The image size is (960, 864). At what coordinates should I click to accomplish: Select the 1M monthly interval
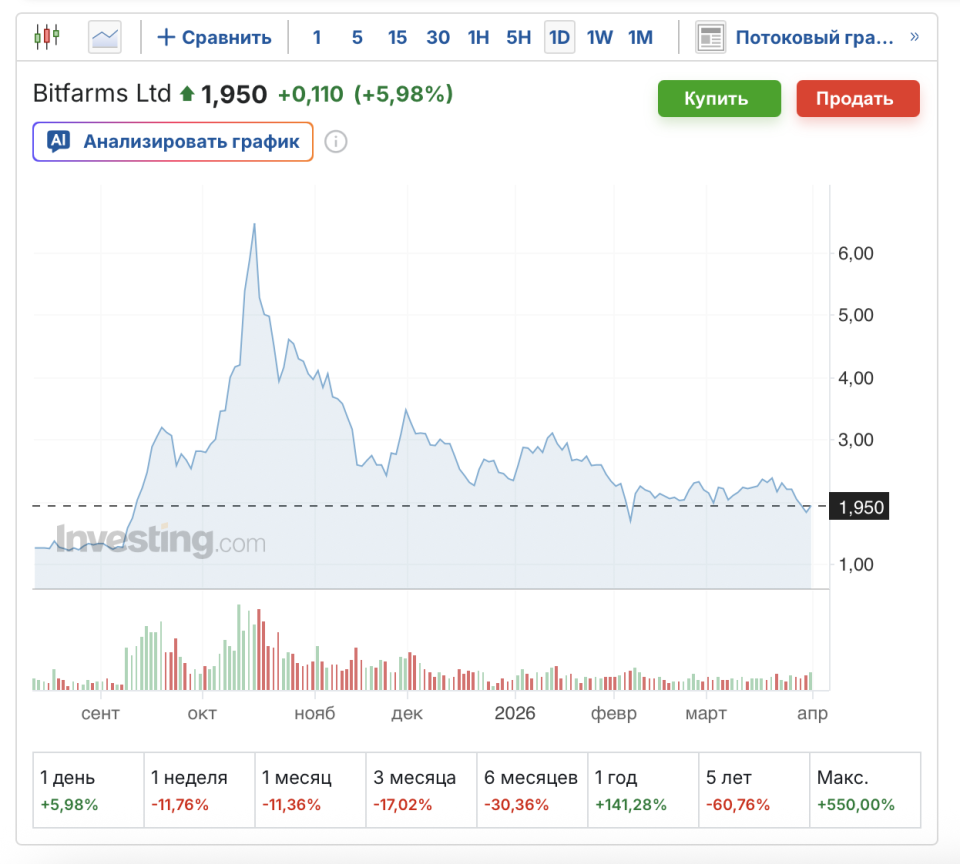(640, 37)
